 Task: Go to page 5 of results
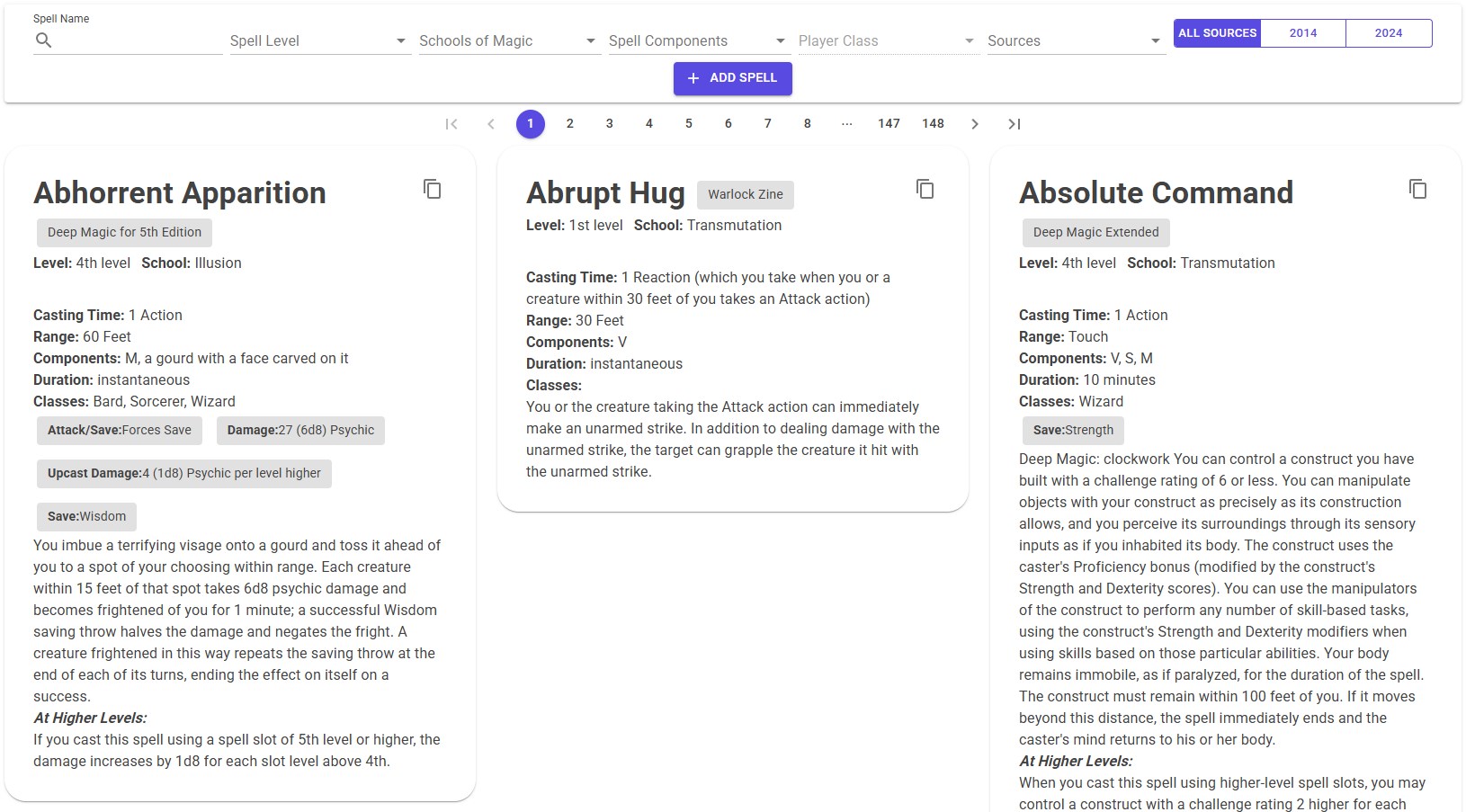coord(689,124)
